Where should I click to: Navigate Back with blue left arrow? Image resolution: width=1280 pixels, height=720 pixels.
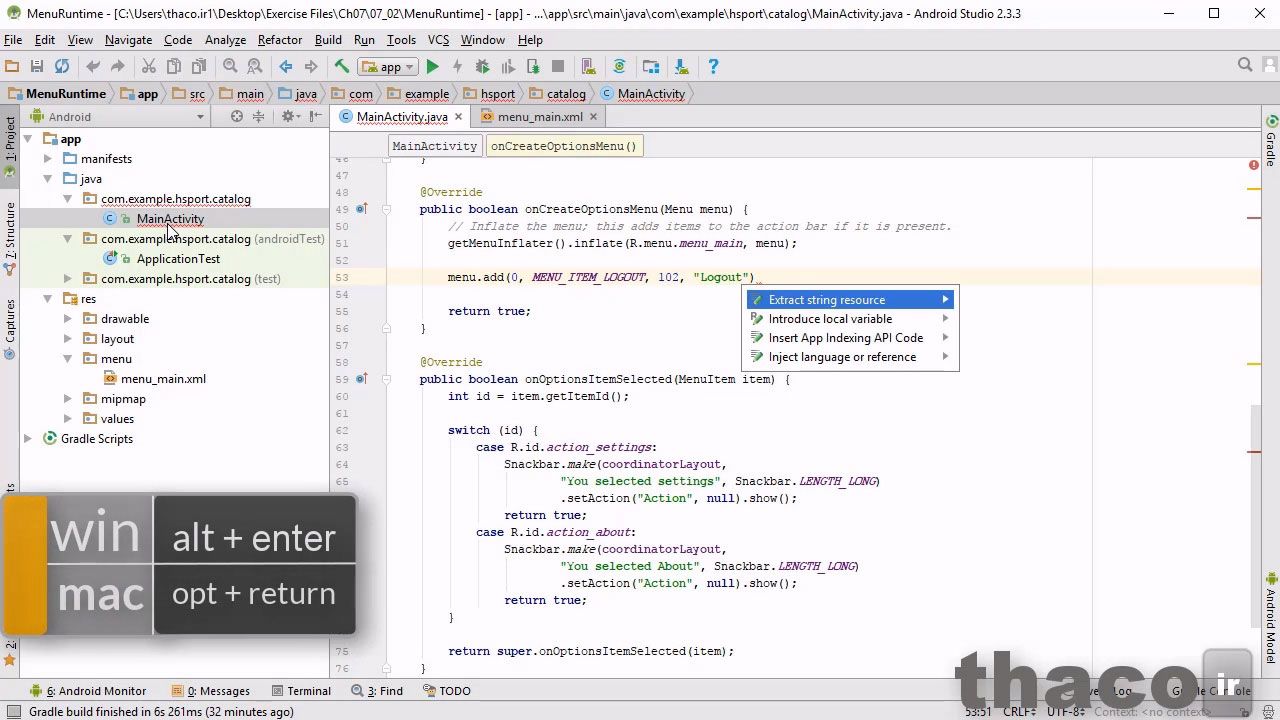point(286,66)
